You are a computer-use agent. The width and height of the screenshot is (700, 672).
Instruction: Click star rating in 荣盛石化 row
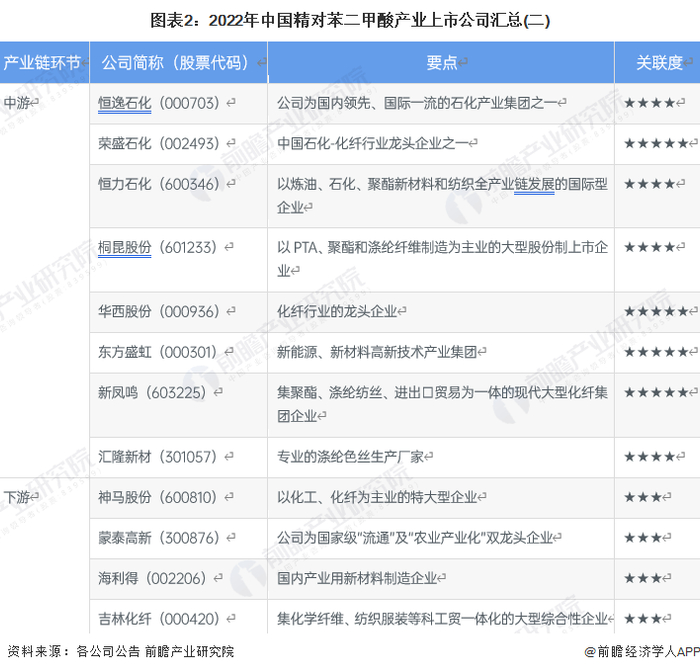pyautogui.click(x=656, y=143)
